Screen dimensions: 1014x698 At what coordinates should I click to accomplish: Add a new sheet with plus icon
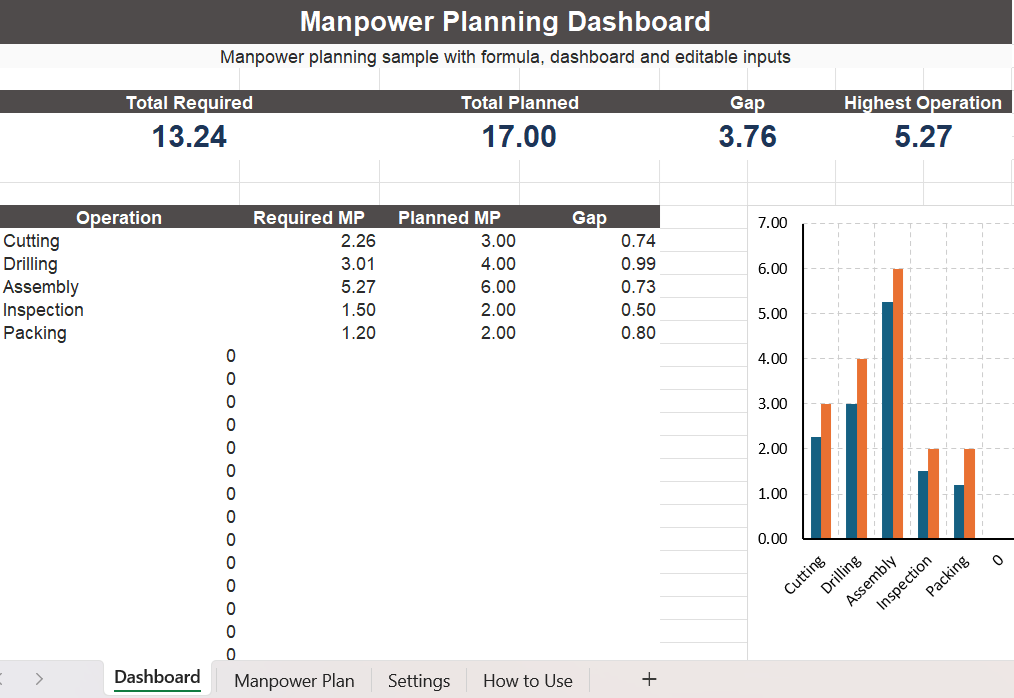click(x=649, y=679)
